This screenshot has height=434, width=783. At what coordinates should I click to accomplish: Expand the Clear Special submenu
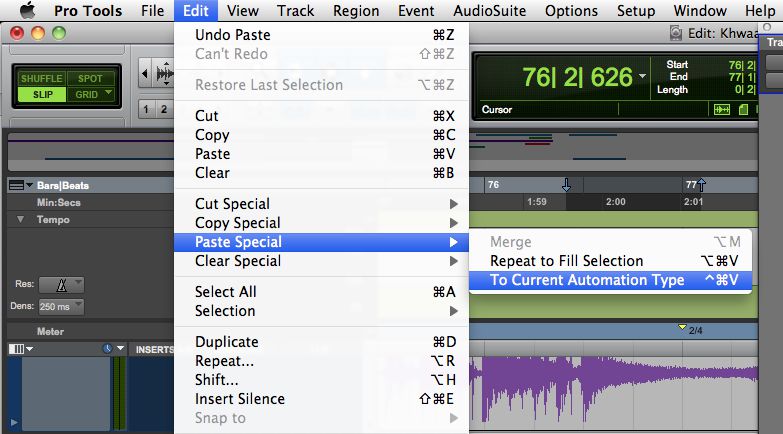click(x=322, y=260)
